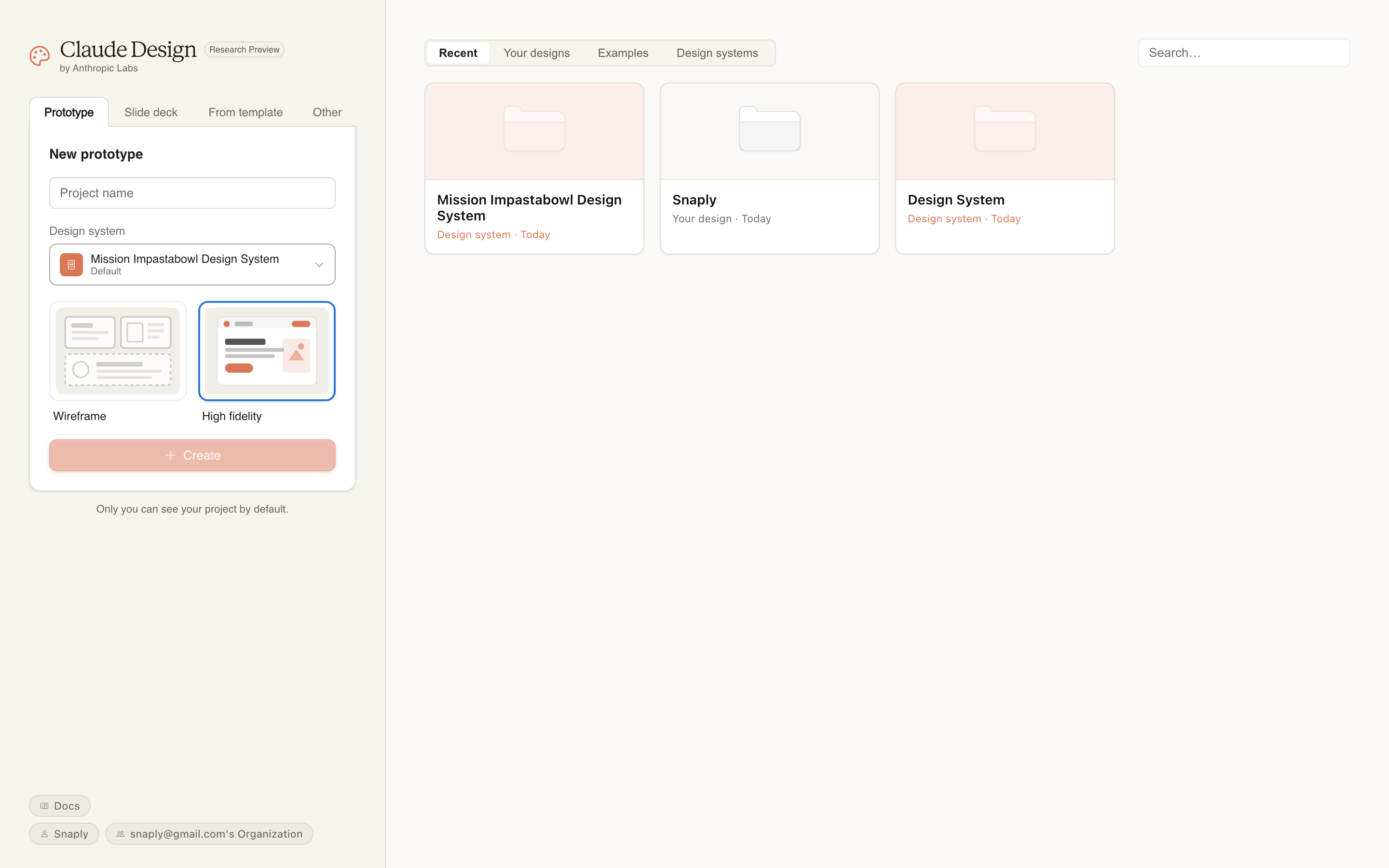Open the Mission Impastabowl Design System card title

529,208
